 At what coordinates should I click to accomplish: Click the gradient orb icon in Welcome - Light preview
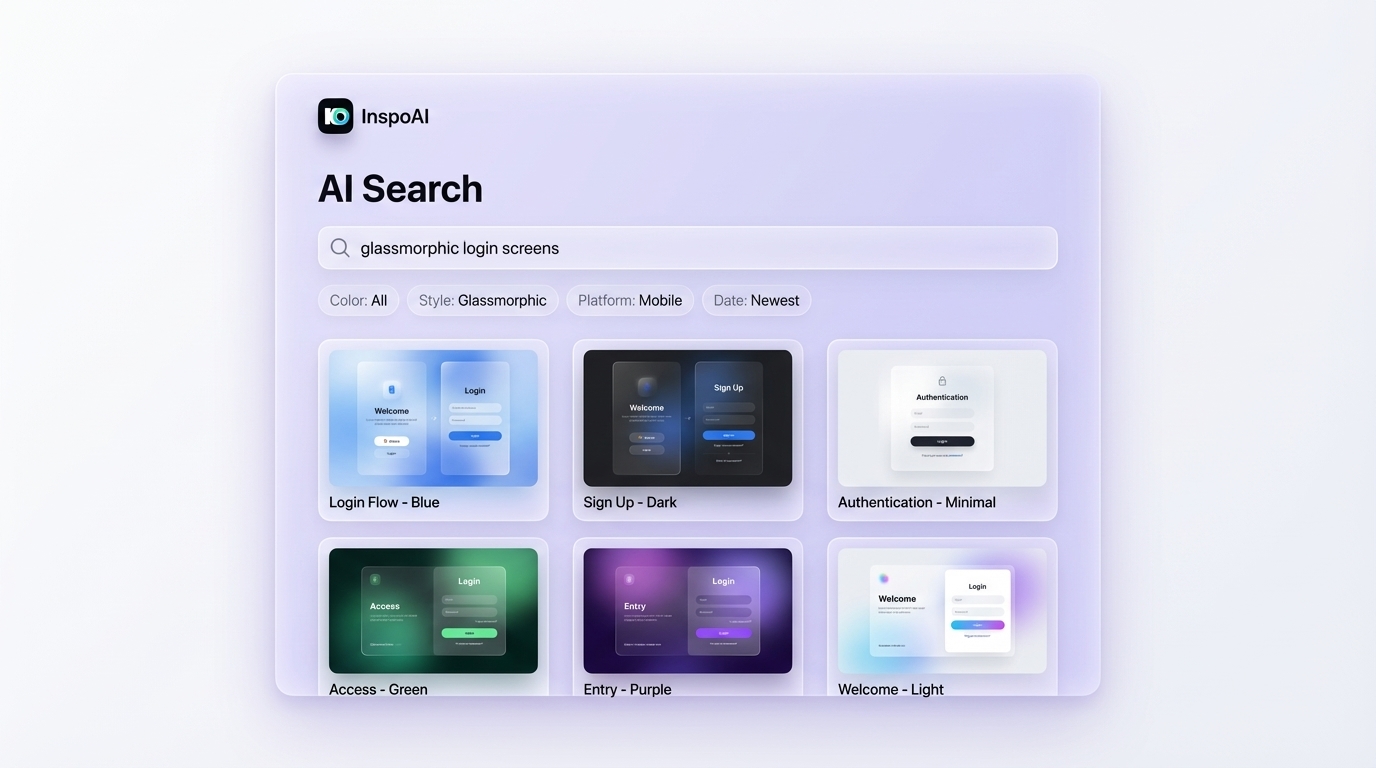(883, 580)
